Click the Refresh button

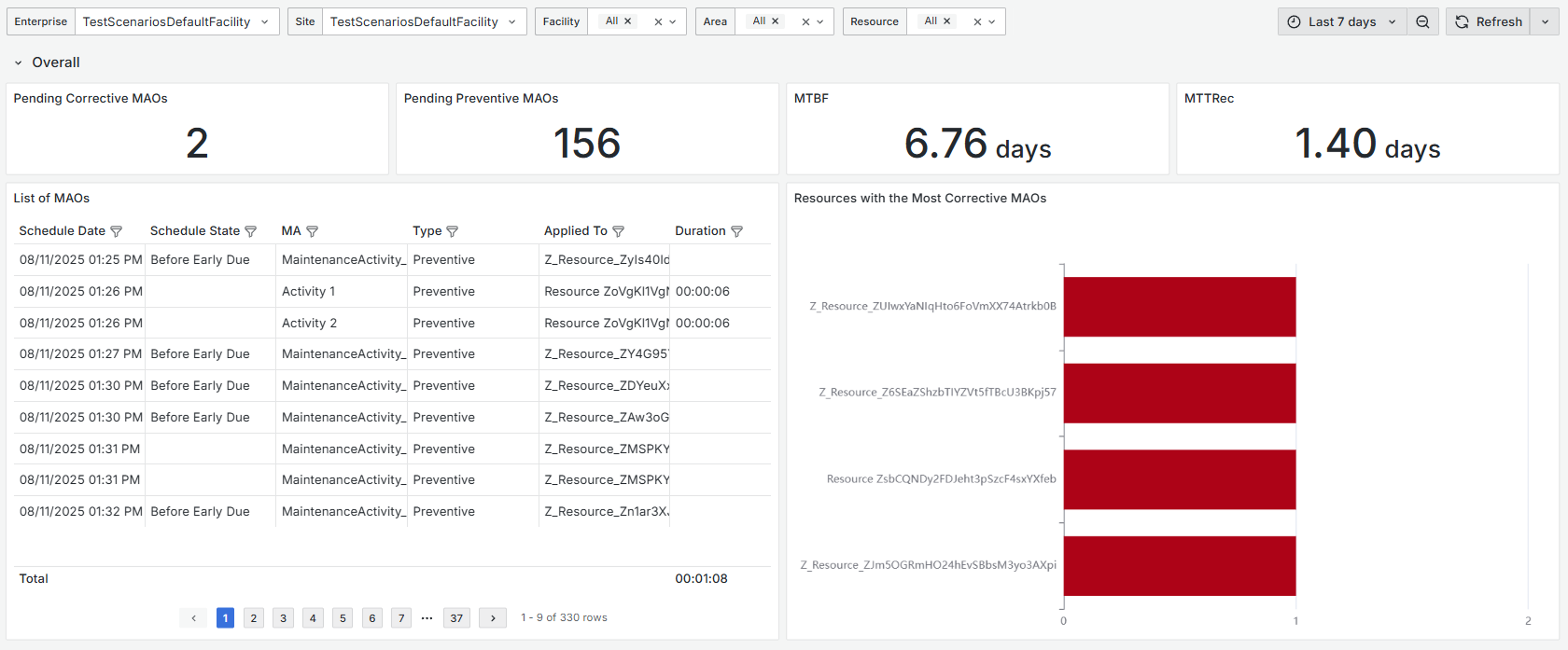click(x=1488, y=22)
